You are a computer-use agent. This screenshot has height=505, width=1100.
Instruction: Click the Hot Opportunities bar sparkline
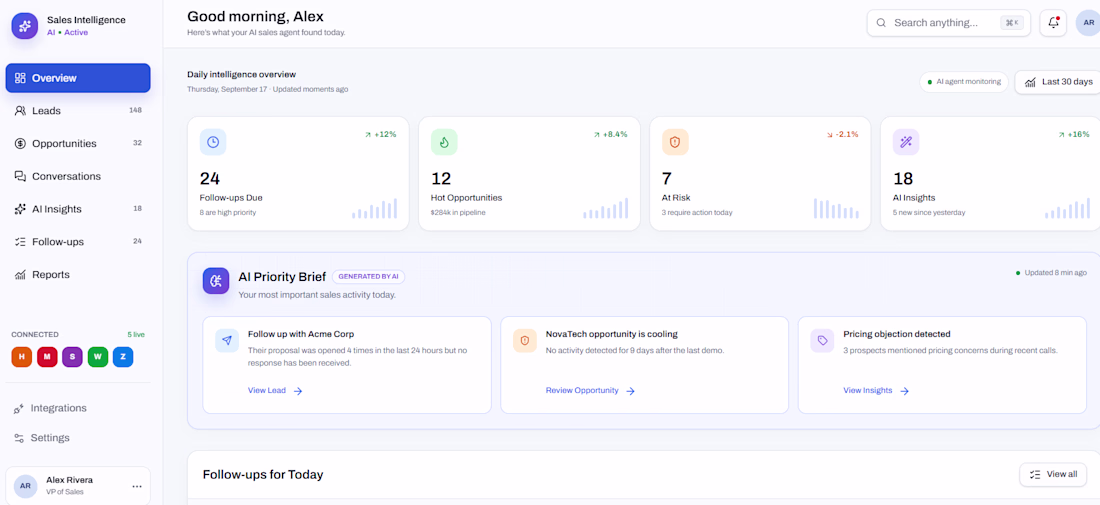coord(605,208)
